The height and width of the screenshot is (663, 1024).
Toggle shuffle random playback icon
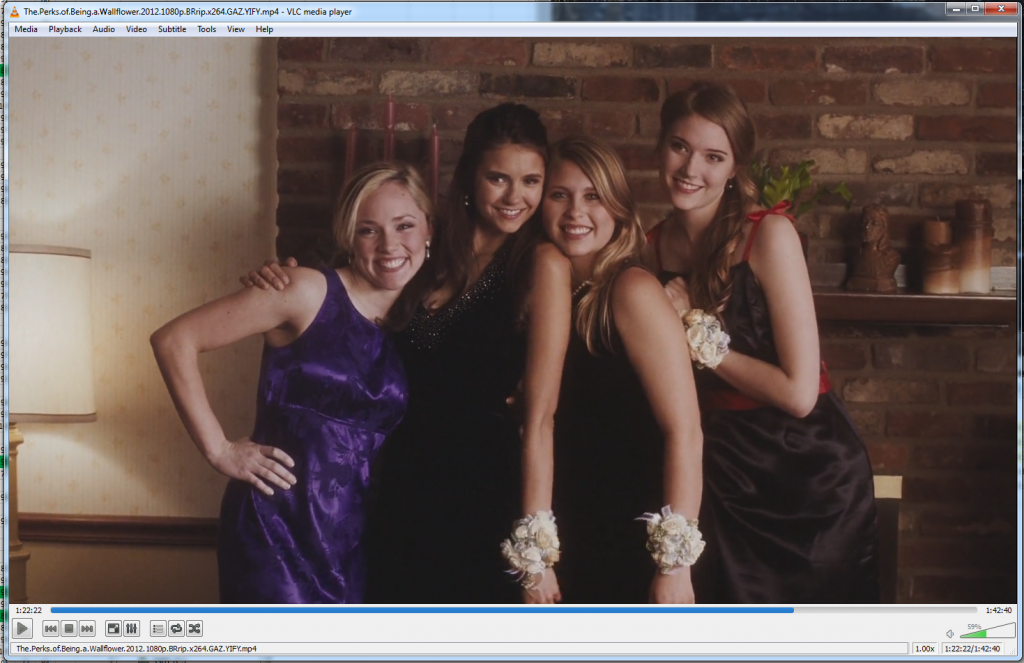[x=194, y=628]
